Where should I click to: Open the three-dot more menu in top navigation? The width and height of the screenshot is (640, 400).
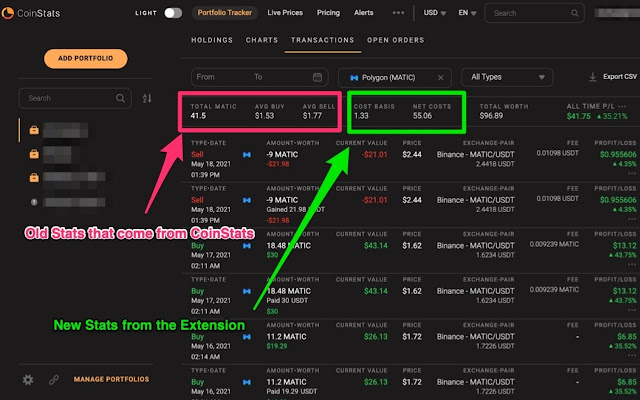[x=398, y=13]
